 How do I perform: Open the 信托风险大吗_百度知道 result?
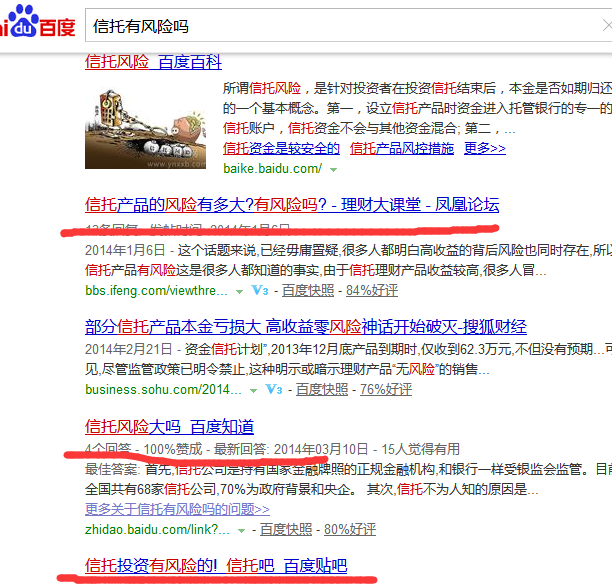coord(169,427)
